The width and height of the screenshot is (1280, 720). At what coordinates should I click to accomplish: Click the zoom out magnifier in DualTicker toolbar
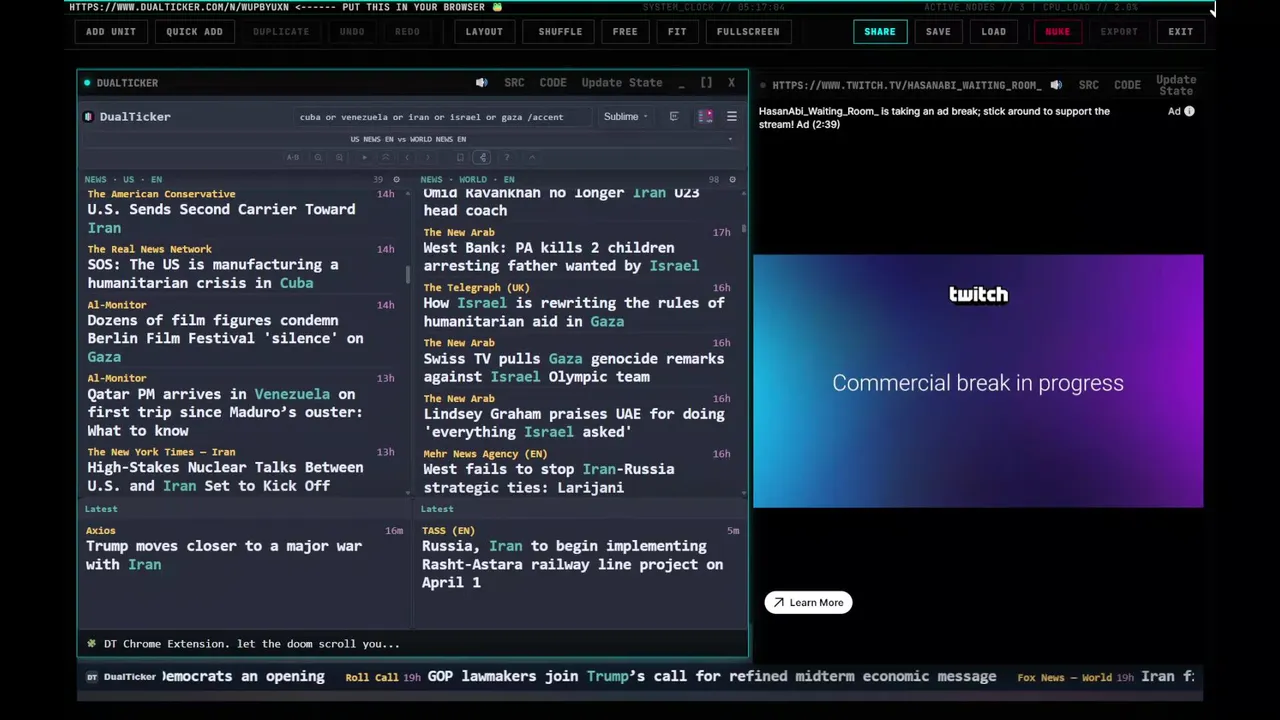(x=317, y=157)
